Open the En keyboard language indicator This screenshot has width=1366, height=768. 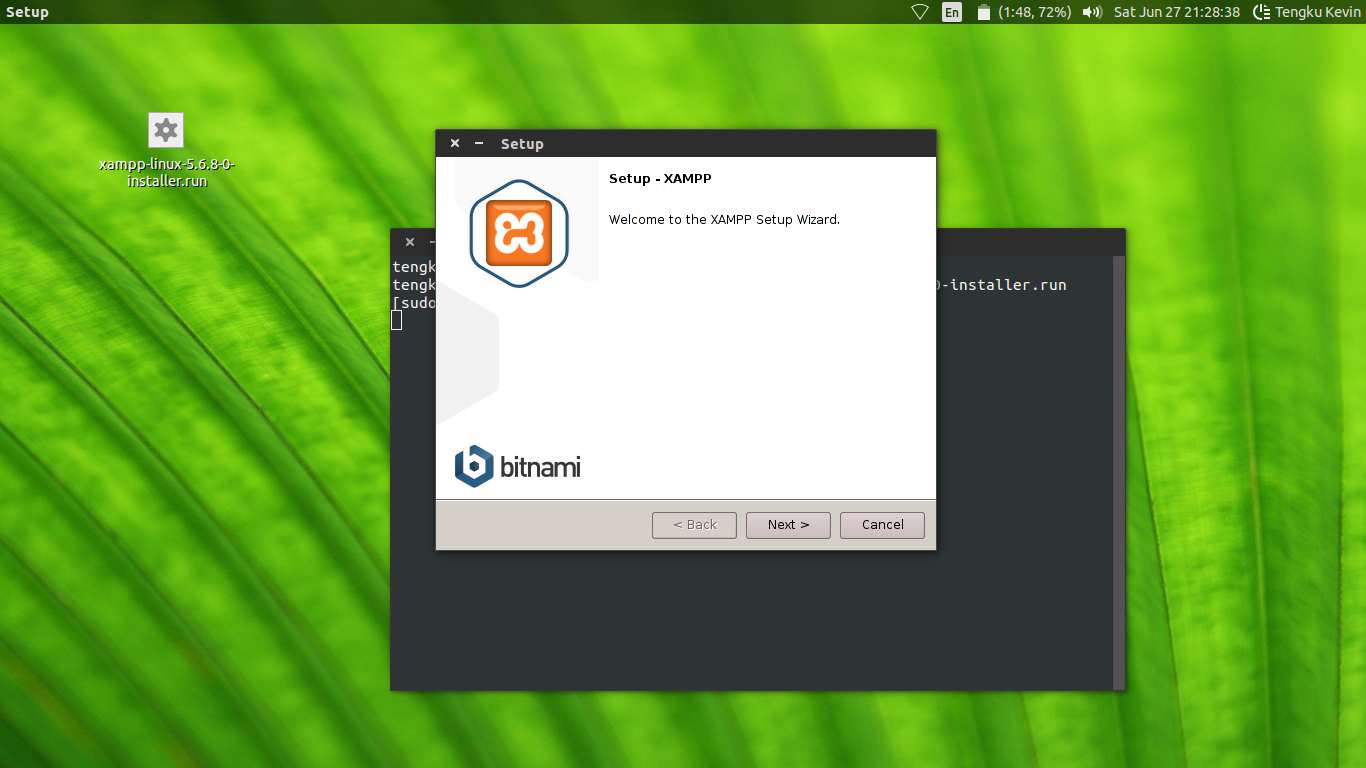[952, 12]
